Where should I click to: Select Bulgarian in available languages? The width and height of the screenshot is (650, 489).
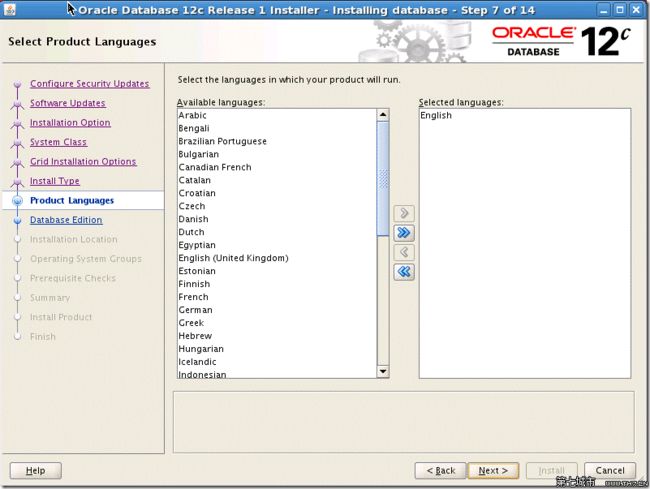point(276,154)
